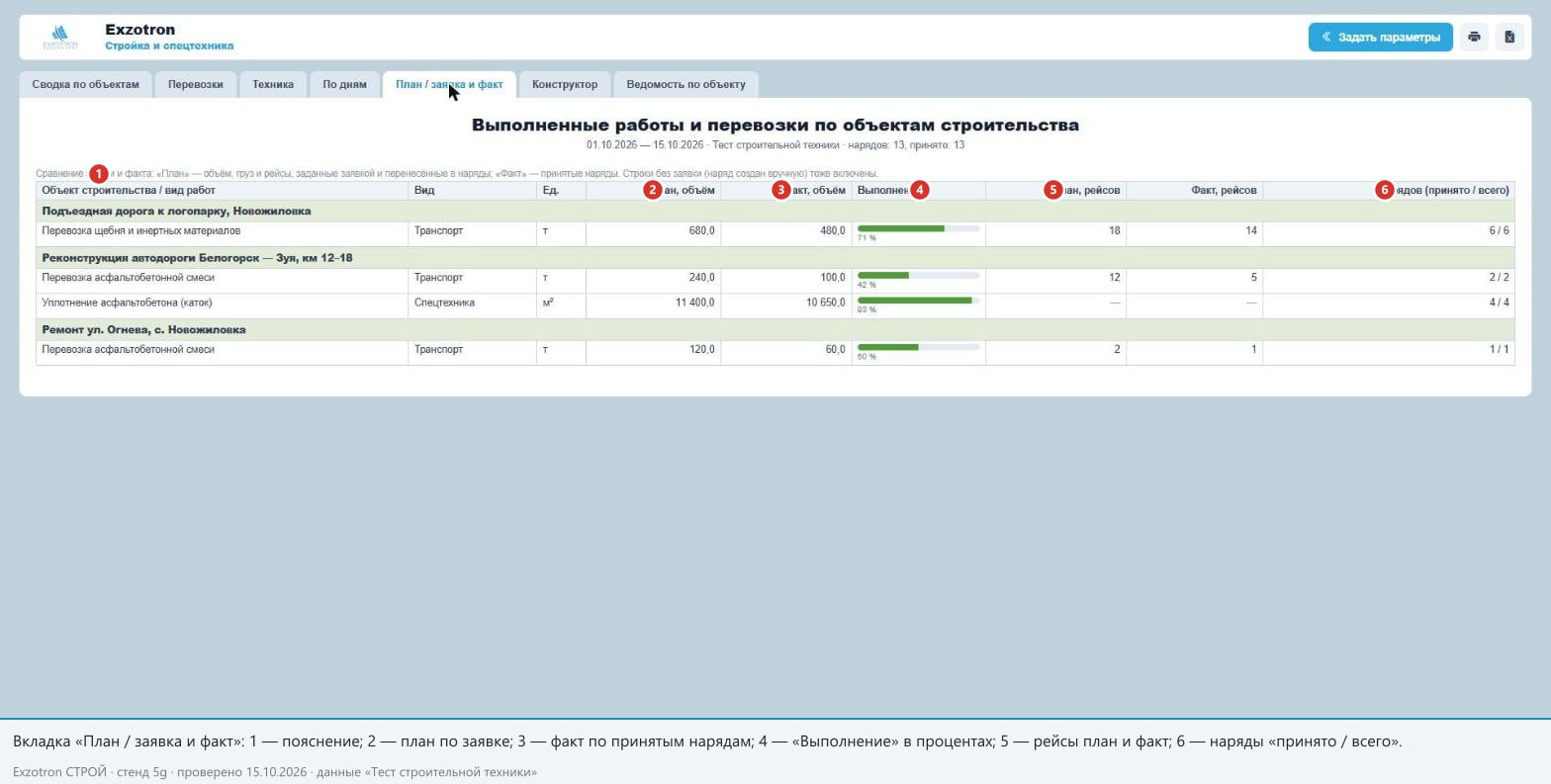Click the orders value «4 / 4»
The height and width of the screenshot is (784, 1551).
pos(1499,303)
